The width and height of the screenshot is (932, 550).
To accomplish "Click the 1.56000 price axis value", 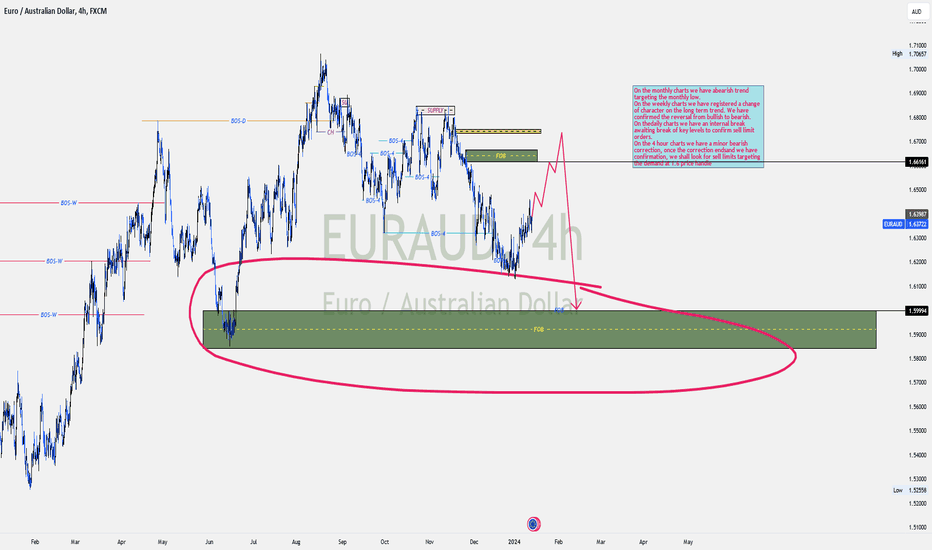I will (x=917, y=407).
